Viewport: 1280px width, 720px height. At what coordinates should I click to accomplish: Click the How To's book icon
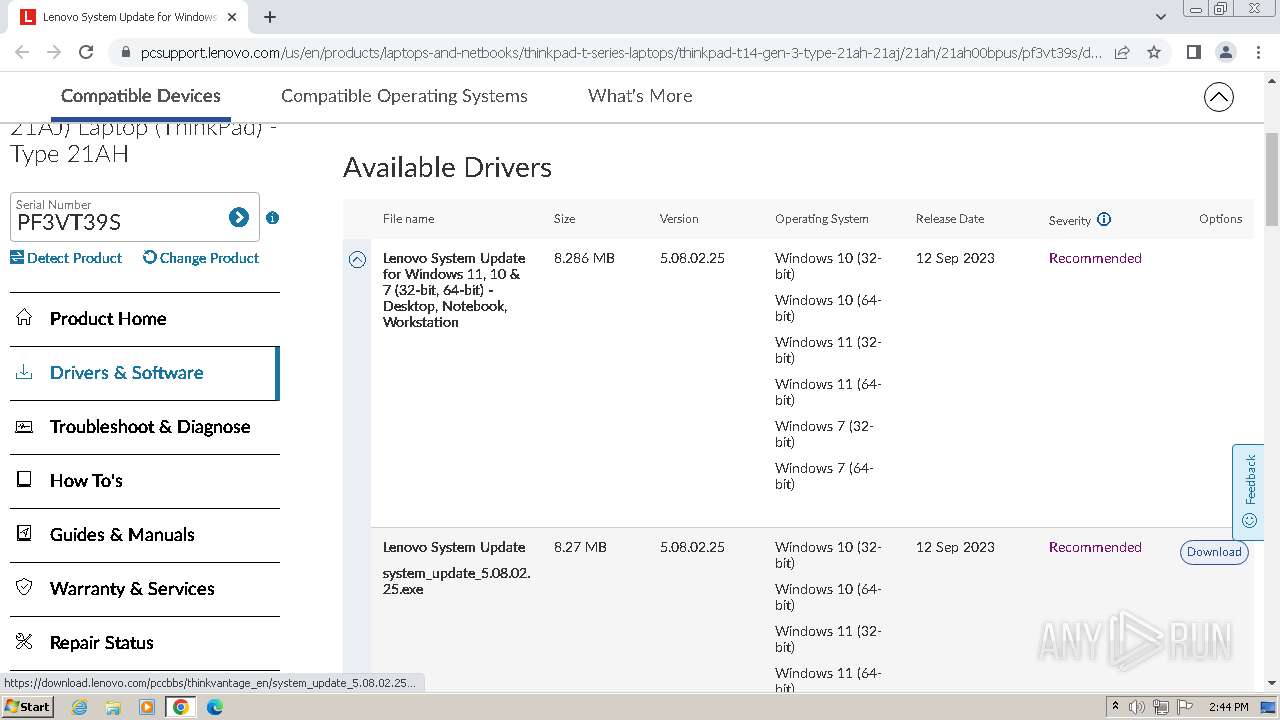(24, 480)
